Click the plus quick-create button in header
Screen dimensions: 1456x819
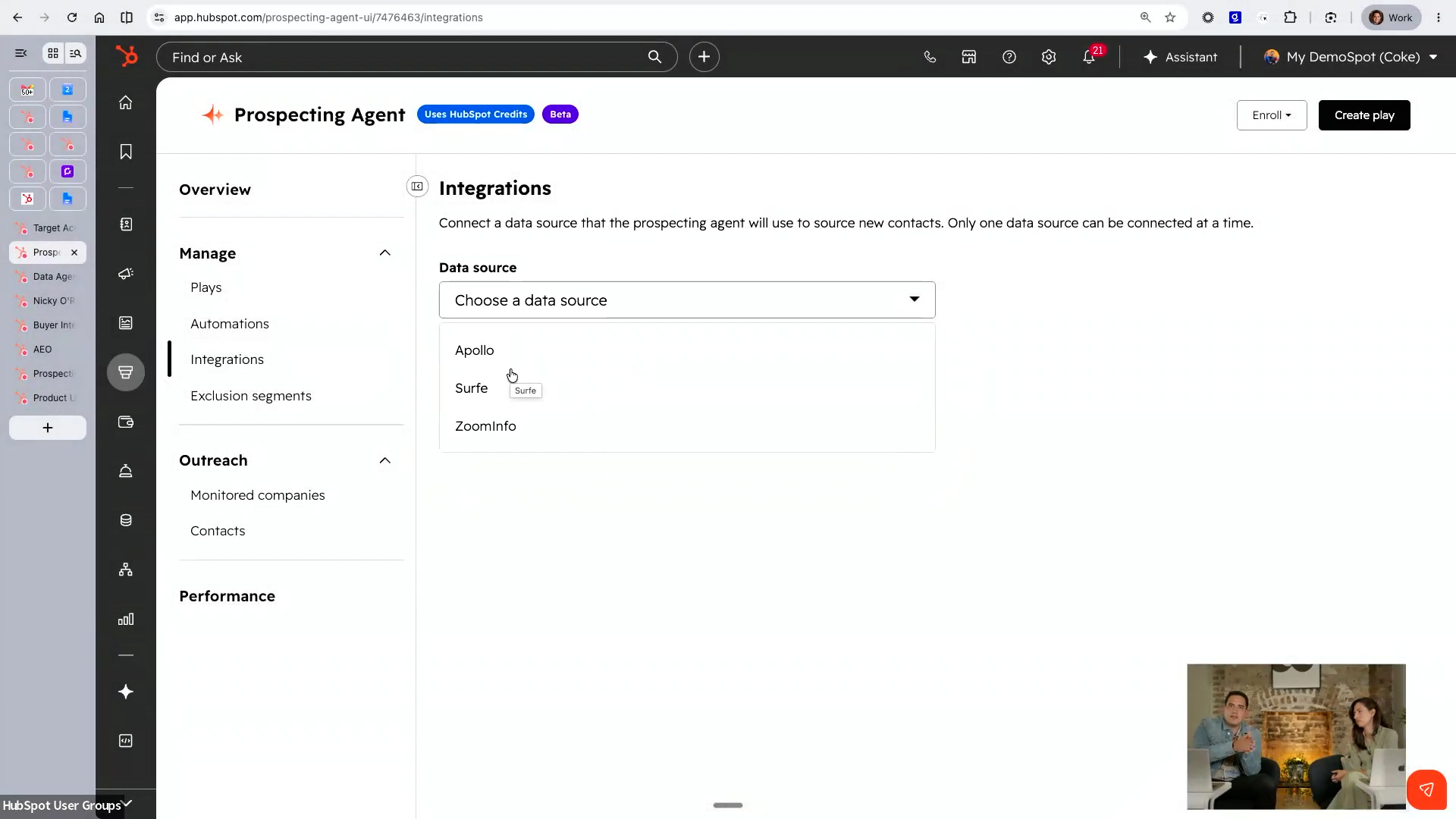pyautogui.click(x=704, y=57)
